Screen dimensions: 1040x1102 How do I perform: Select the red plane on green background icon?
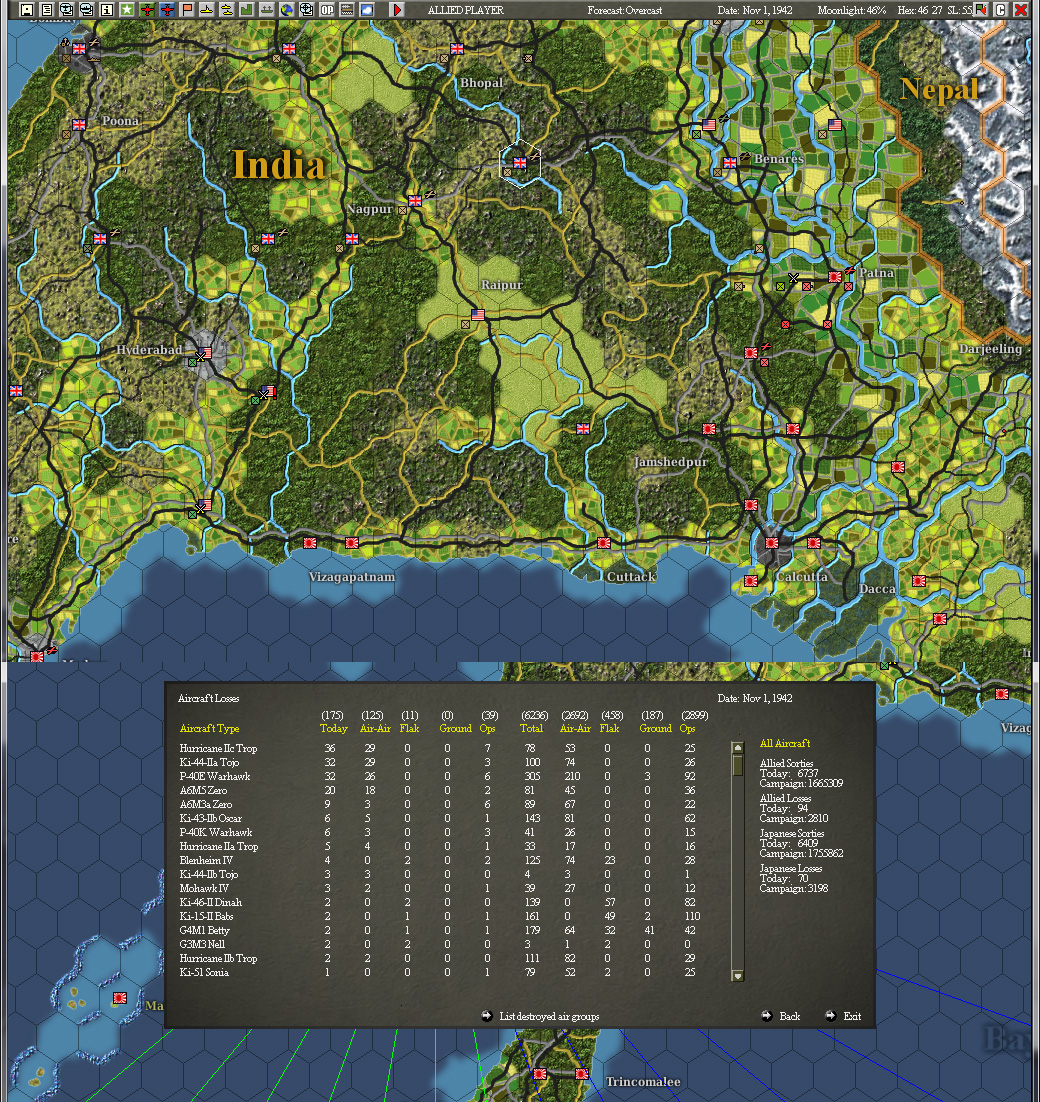pos(147,10)
